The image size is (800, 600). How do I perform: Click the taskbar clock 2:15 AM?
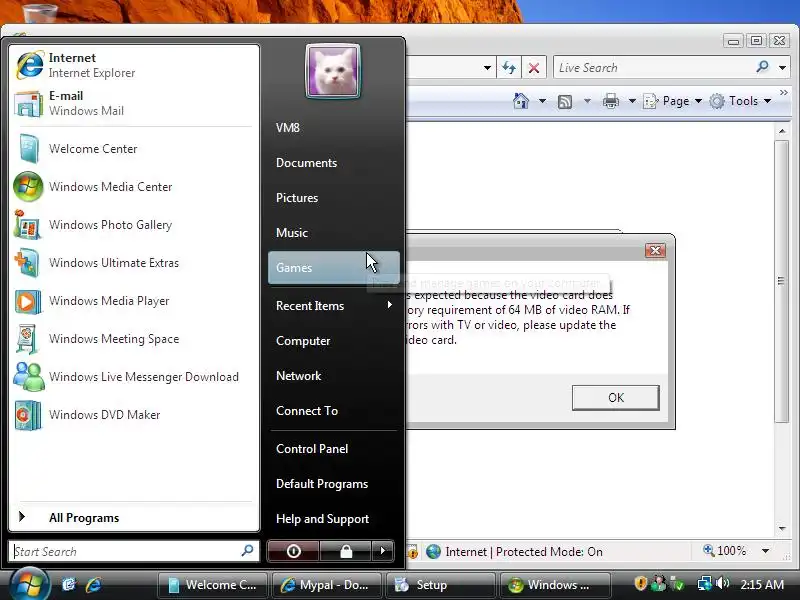[762, 584]
